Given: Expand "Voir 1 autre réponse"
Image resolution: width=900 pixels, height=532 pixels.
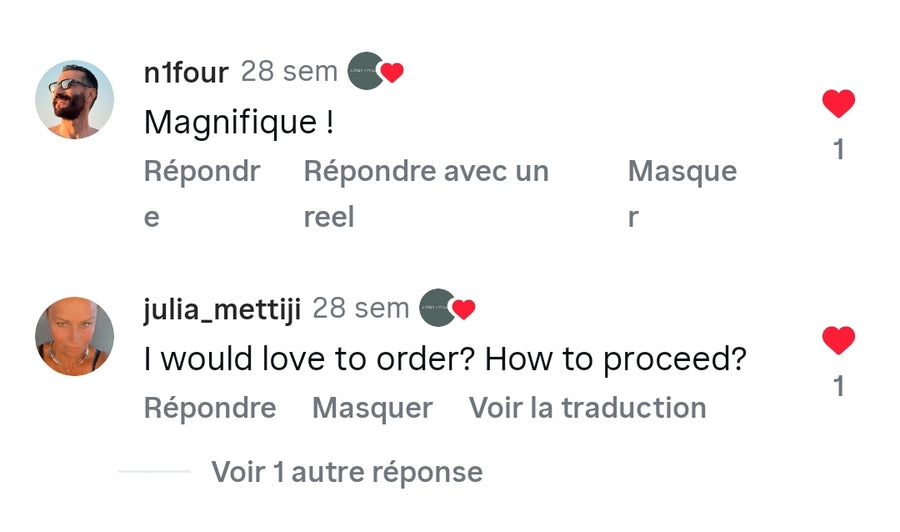Looking at the screenshot, I should 346,472.
